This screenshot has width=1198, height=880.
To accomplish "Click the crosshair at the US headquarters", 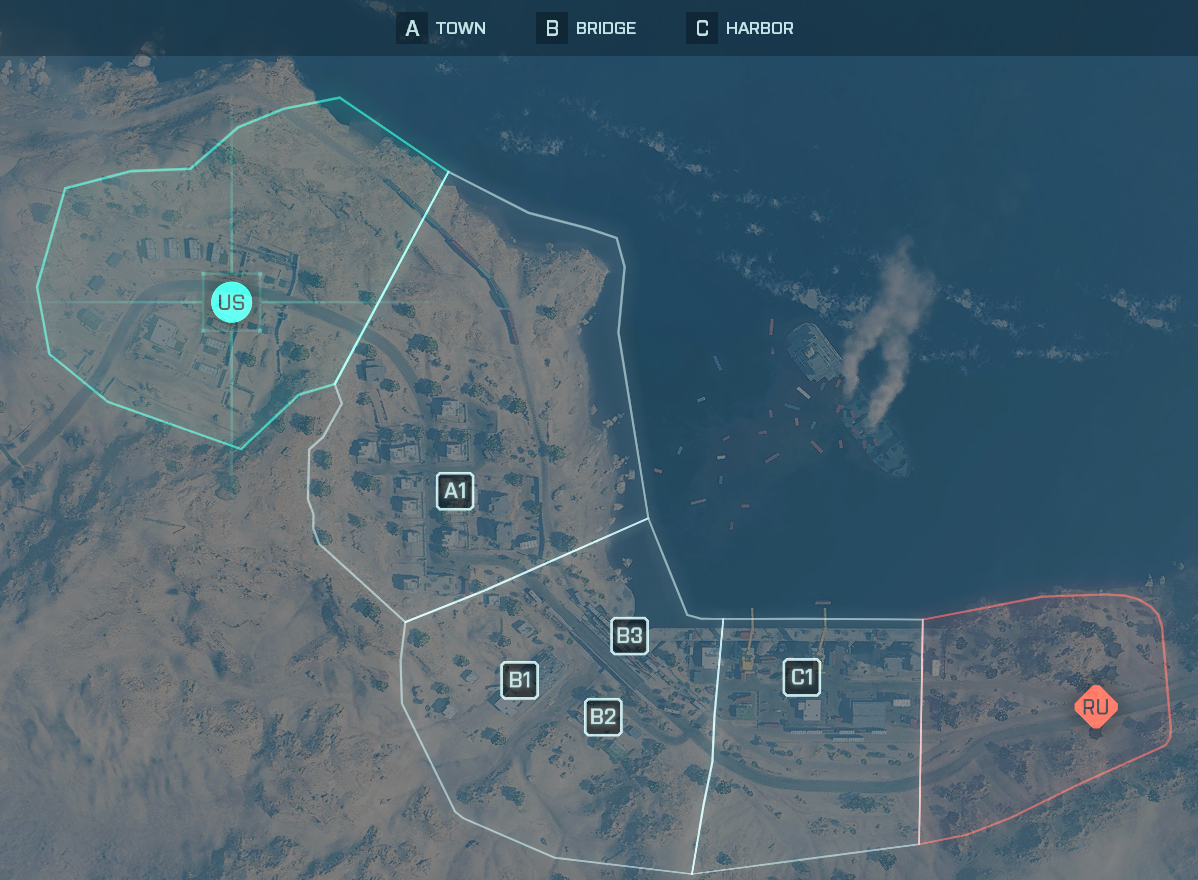I will click(x=231, y=301).
